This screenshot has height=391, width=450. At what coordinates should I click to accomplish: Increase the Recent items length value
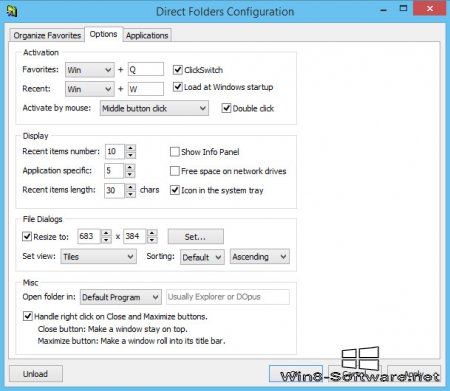(131, 187)
